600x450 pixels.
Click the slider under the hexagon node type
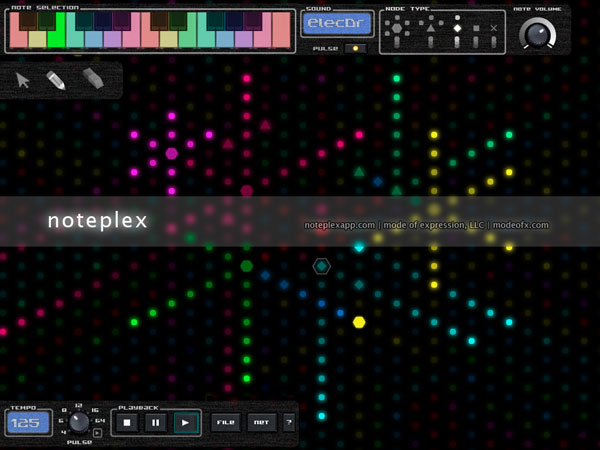pyautogui.click(x=397, y=42)
